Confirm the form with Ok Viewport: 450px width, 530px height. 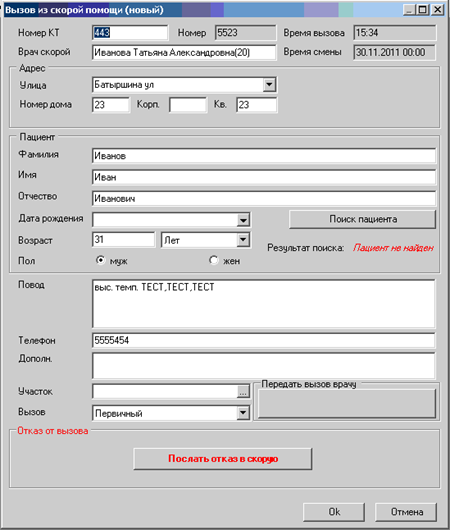(x=334, y=512)
